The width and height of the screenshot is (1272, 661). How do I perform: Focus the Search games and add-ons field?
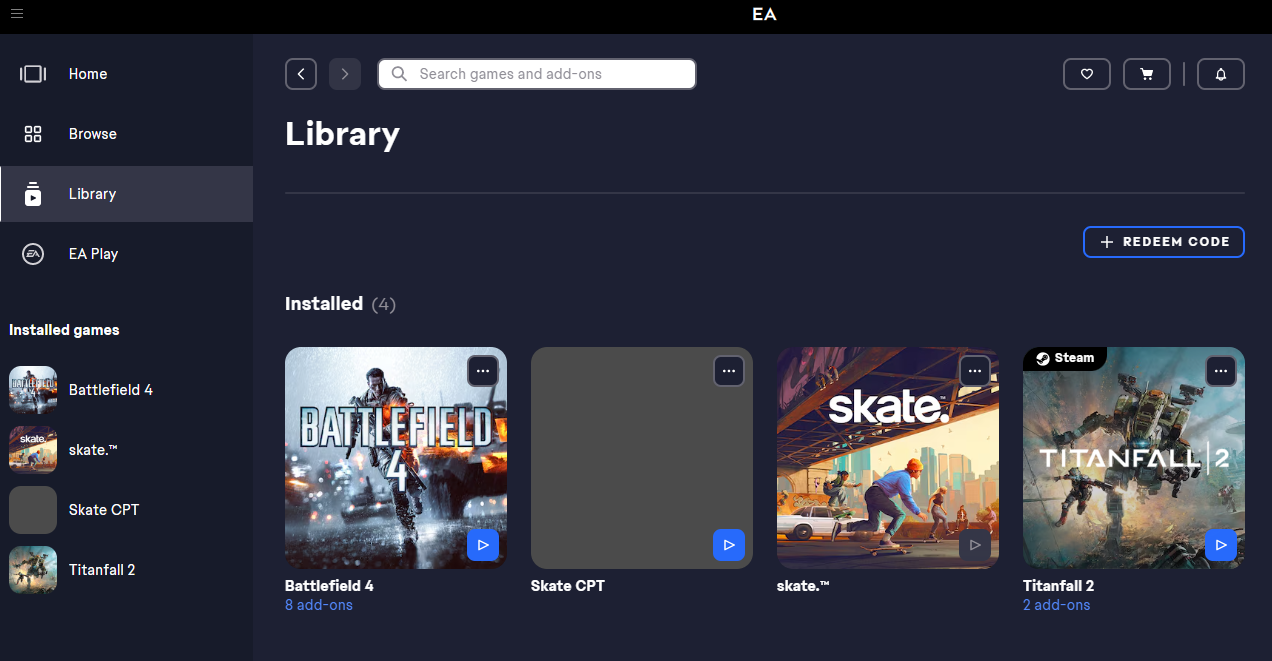click(x=536, y=74)
